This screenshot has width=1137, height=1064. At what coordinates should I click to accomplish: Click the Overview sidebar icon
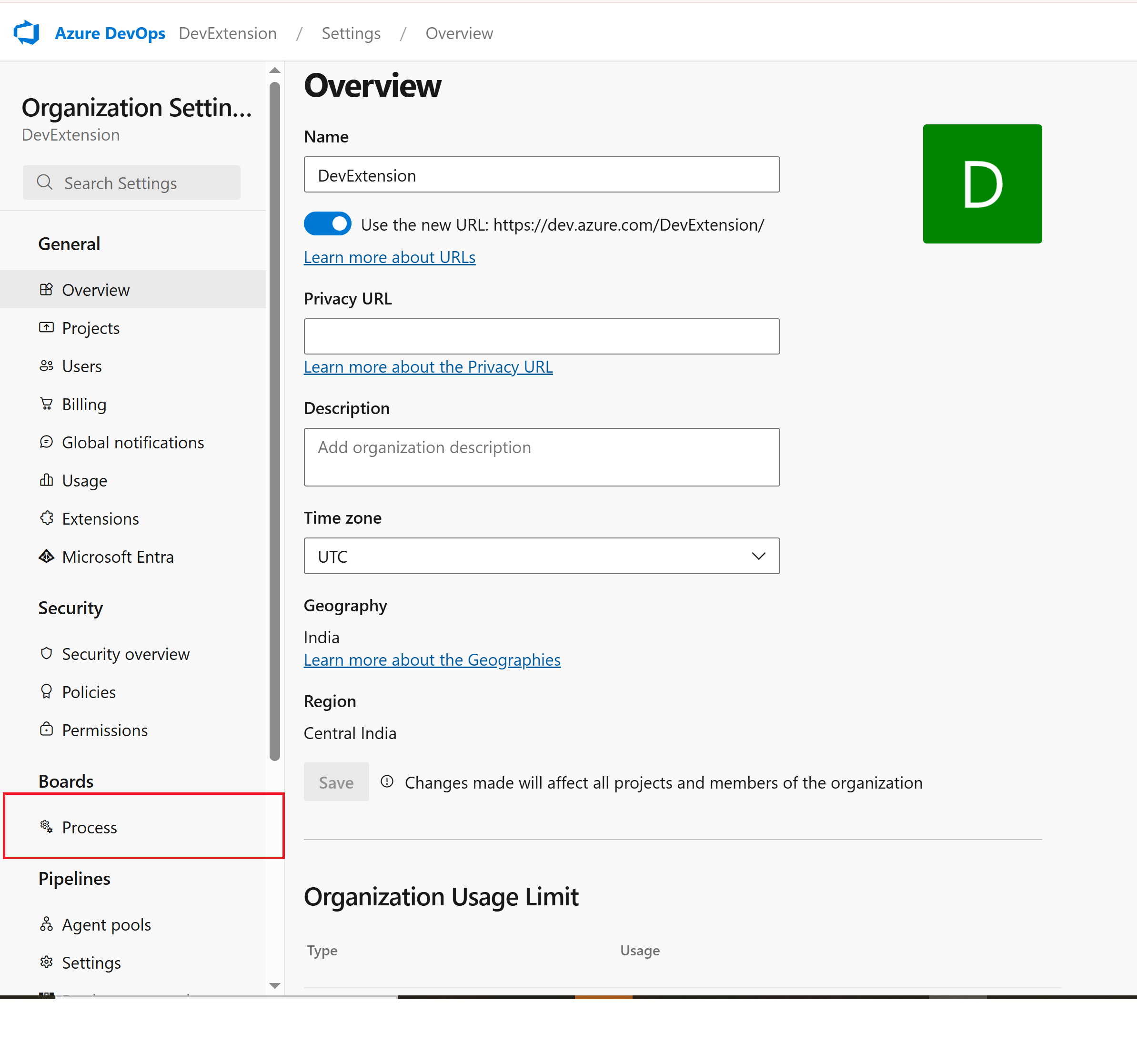click(x=46, y=289)
